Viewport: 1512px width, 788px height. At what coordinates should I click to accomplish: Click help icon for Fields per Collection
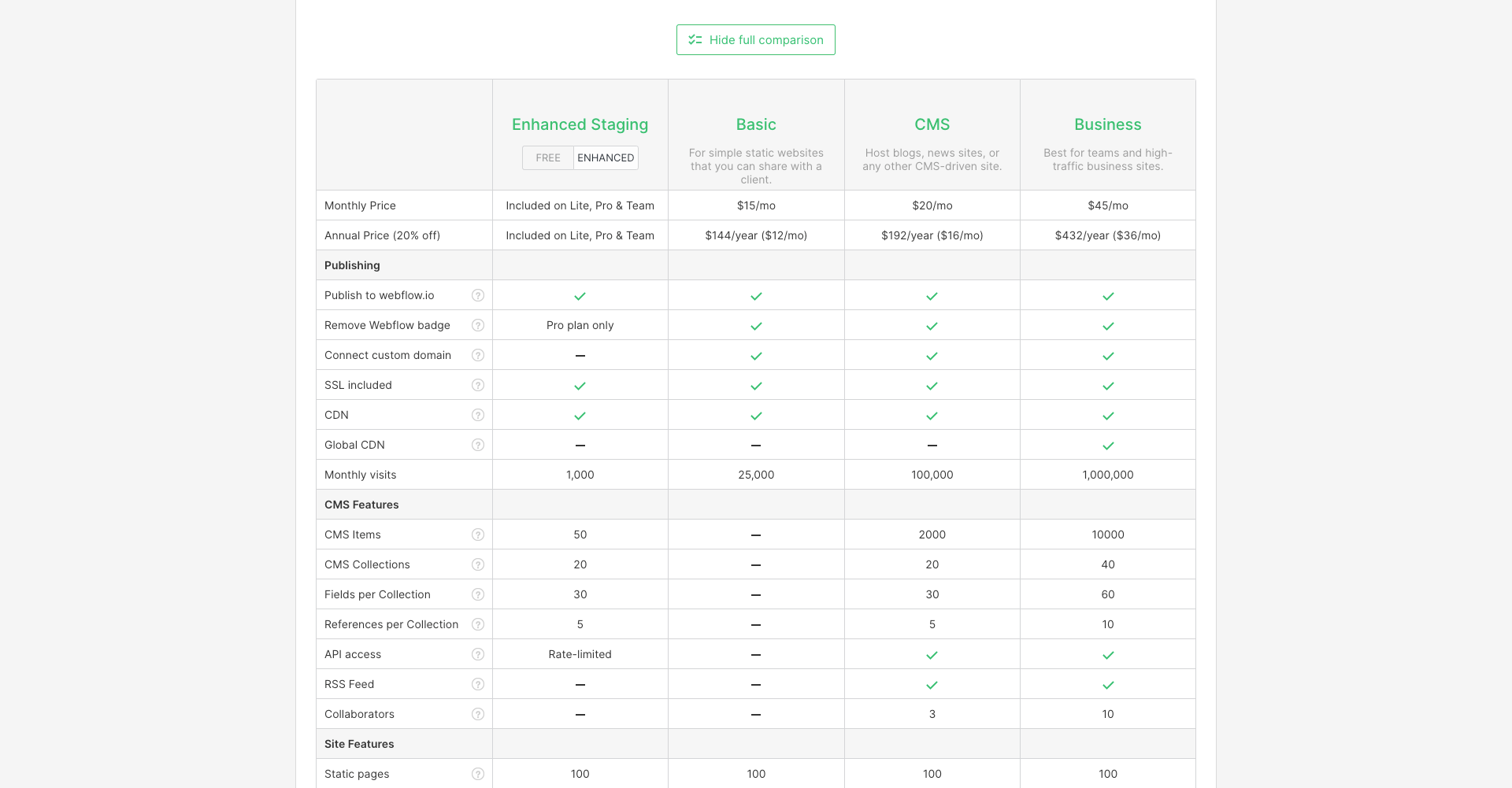click(478, 594)
